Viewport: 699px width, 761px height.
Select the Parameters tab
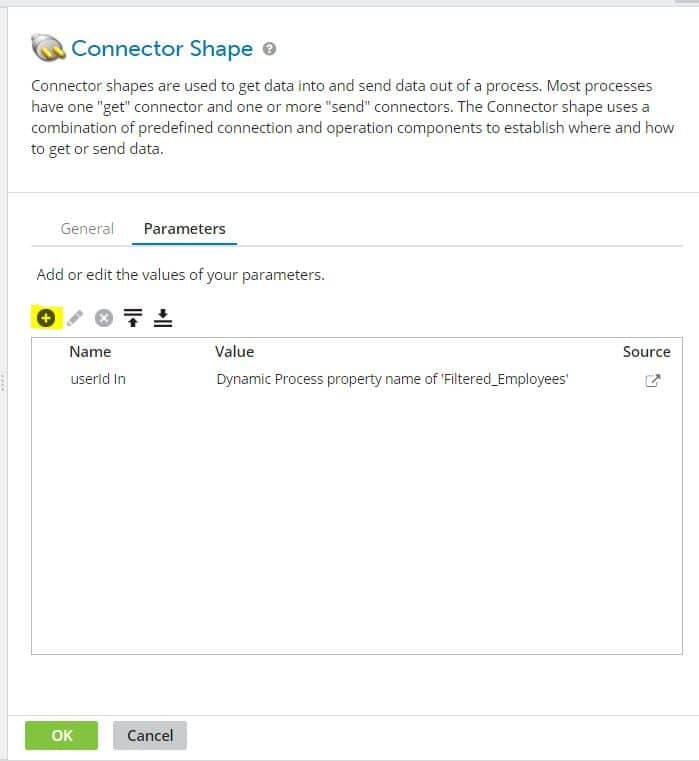185,228
